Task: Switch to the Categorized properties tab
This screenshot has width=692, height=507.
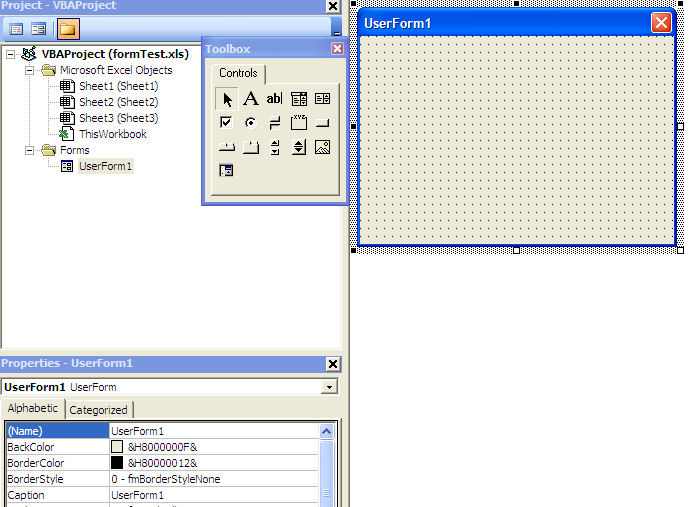Action: click(98, 410)
